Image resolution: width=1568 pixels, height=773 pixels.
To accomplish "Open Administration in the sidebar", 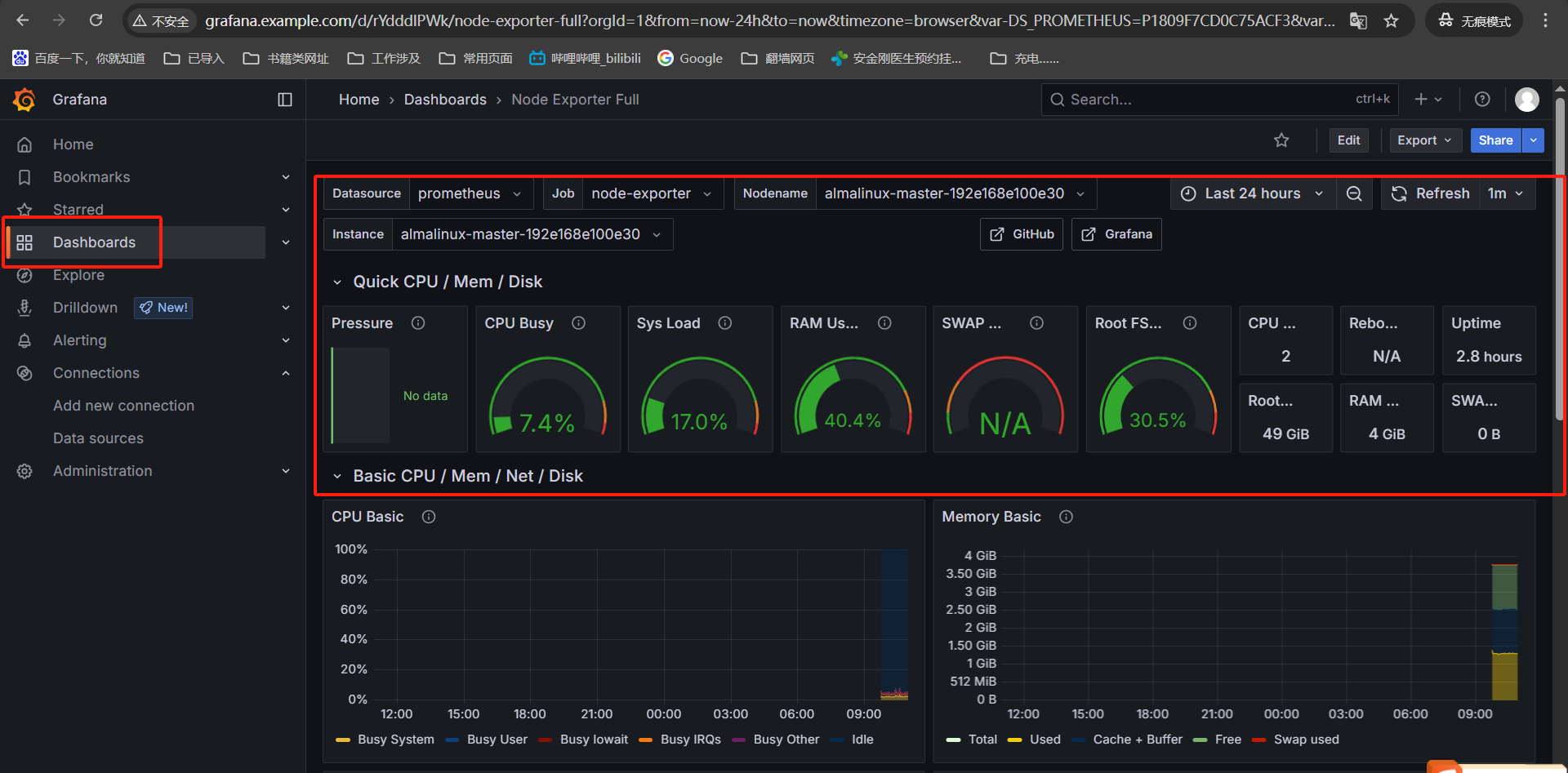I will 102,471.
